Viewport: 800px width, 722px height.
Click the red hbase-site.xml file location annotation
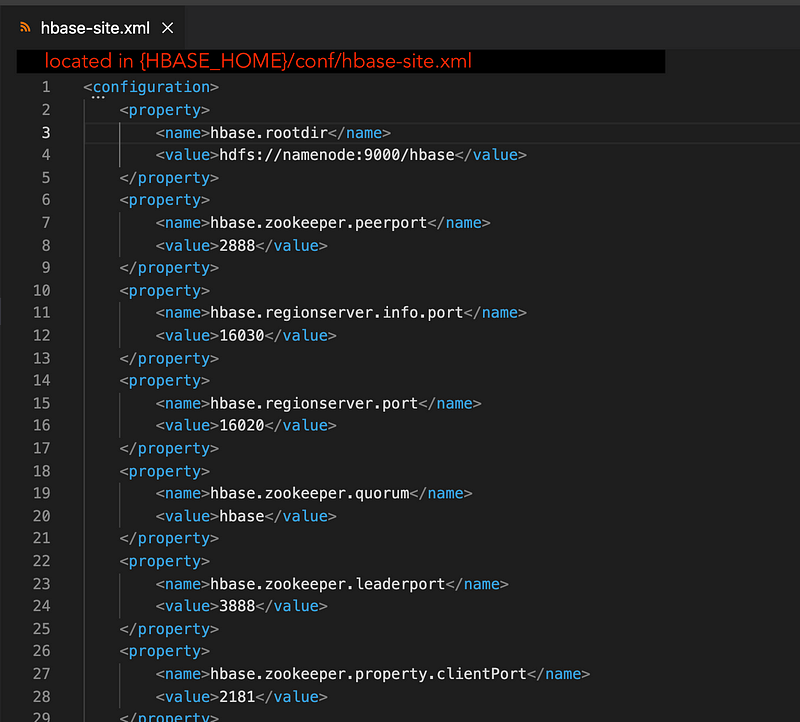[x=258, y=61]
